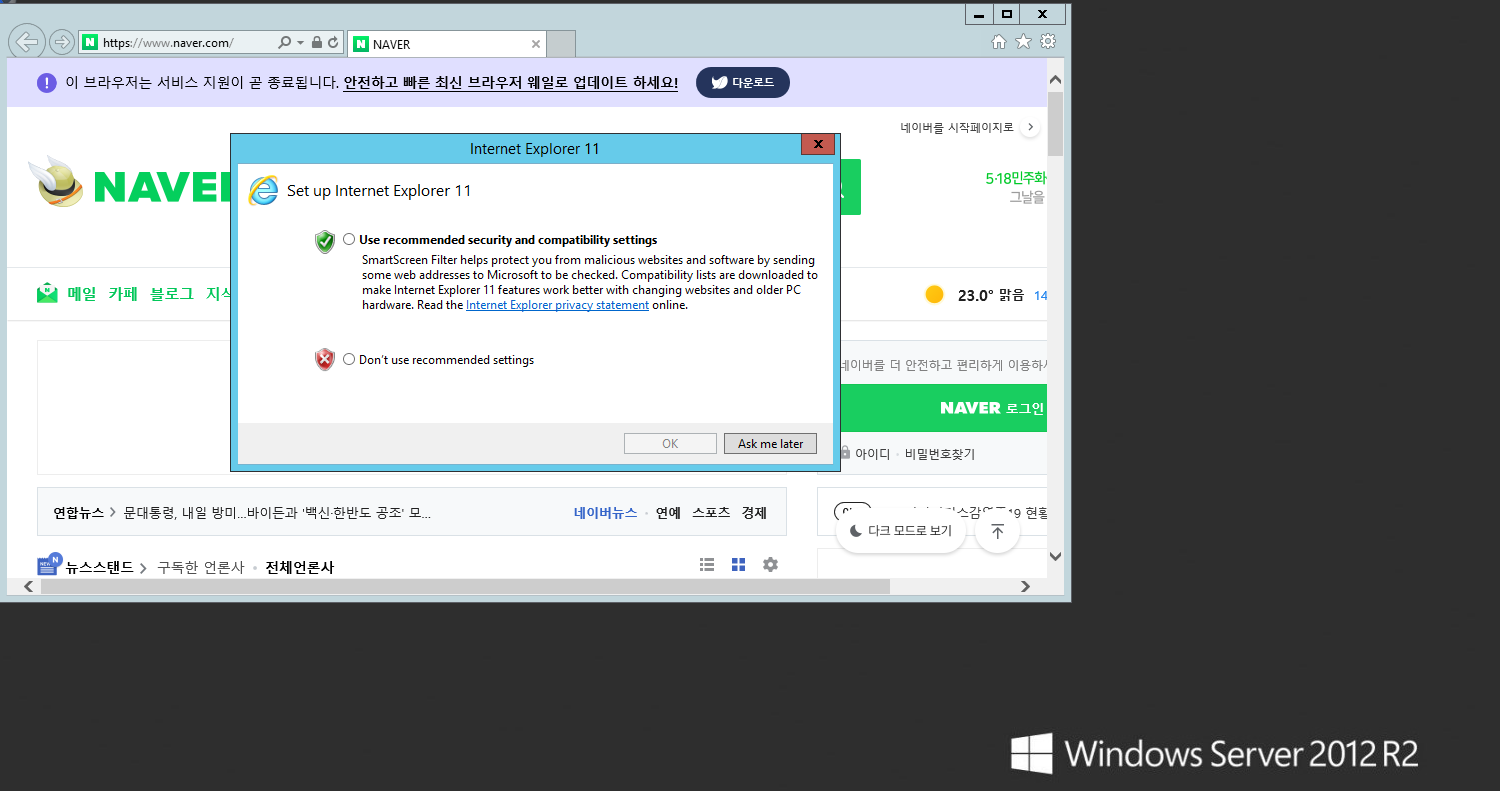Image resolution: width=1500 pixels, height=791 pixels.
Task: Open the 네이버뉴스 tab
Action: [x=605, y=513]
